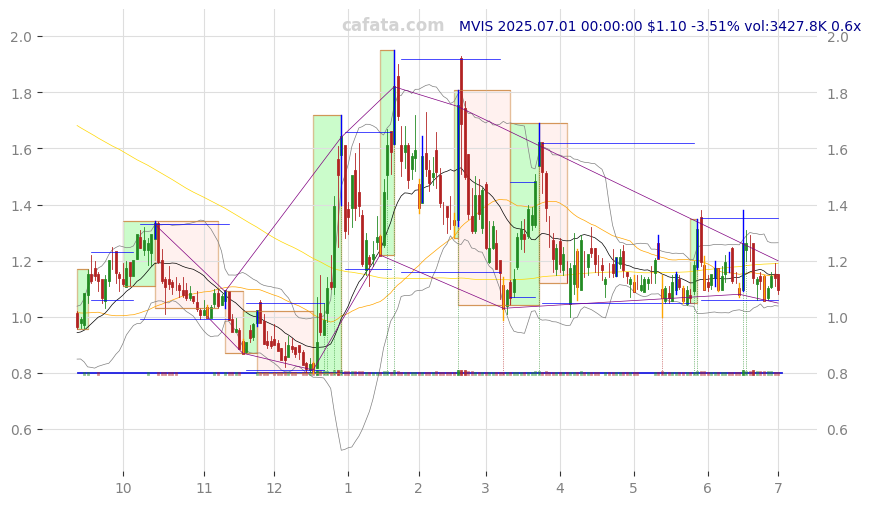
Task: Select the 1.8 label on left axis
Action: [21, 93]
